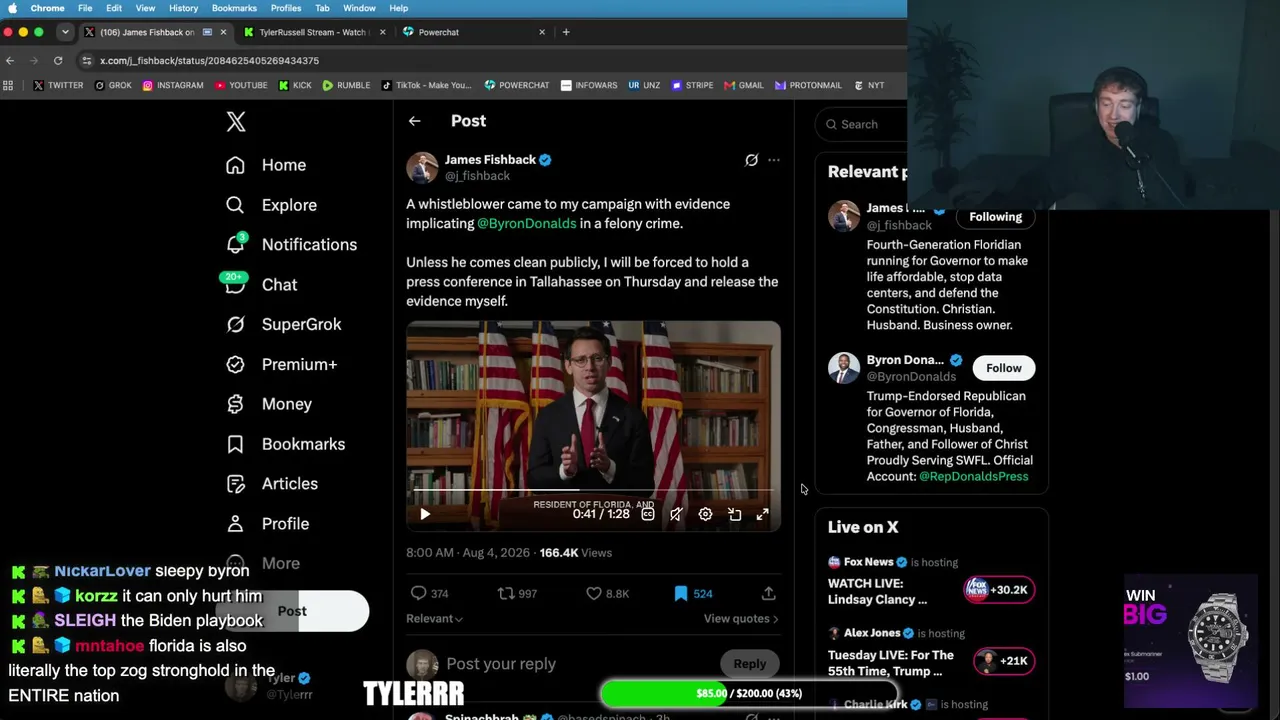Open the INSTAGRAM bookmark
The height and width of the screenshot is (720, 1280).
tap(173, 86)
